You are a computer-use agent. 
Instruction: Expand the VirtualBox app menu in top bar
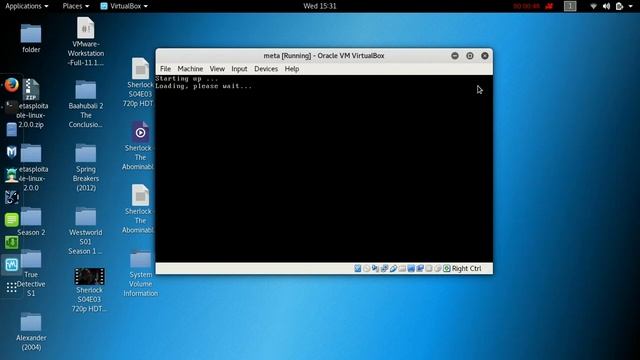point(124,6)
